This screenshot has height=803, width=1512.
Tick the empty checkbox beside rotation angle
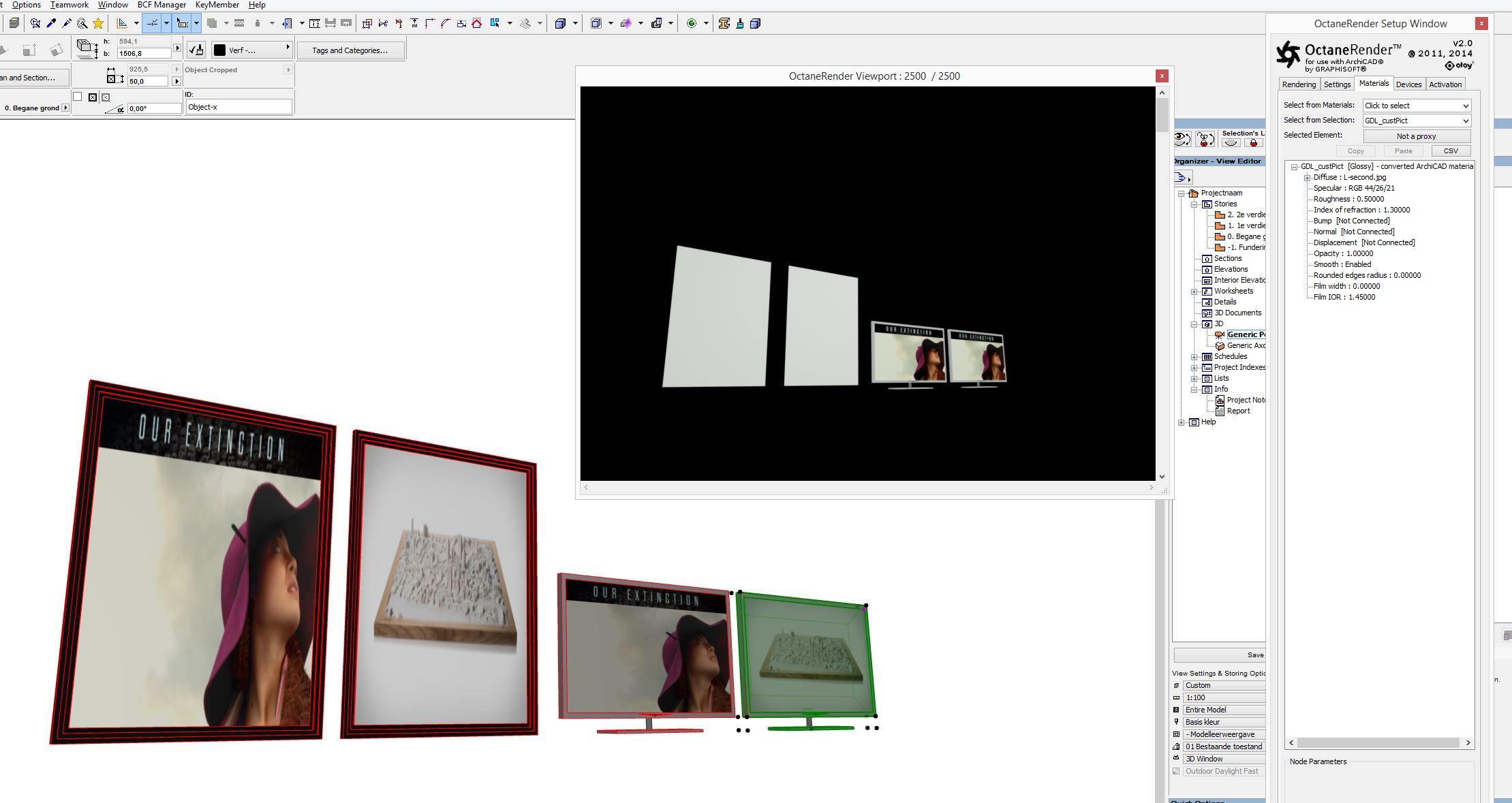[78, 97]
